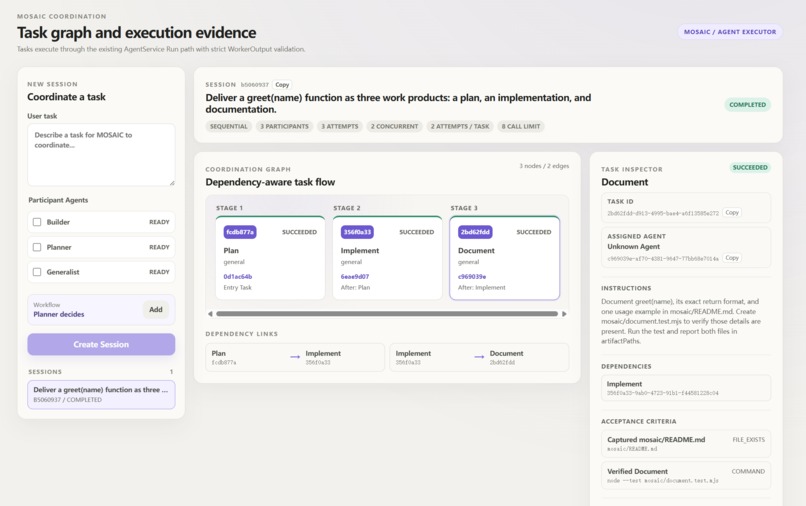Click the left arrow of graph scrollbar
The image size is (806, 506).
pyautogui.click(x=210, y=314)
